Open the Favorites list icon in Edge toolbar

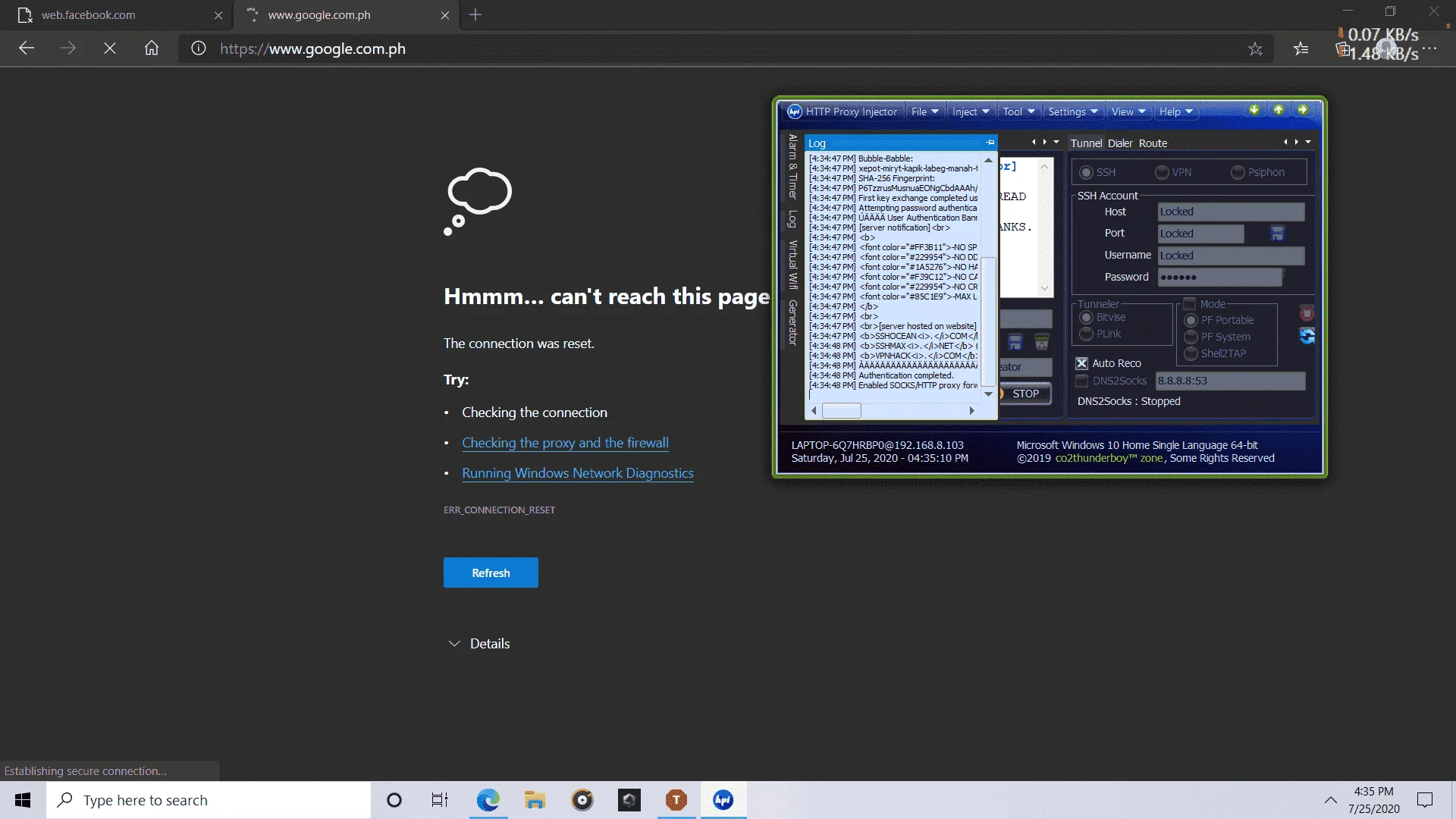point(1301,49)
